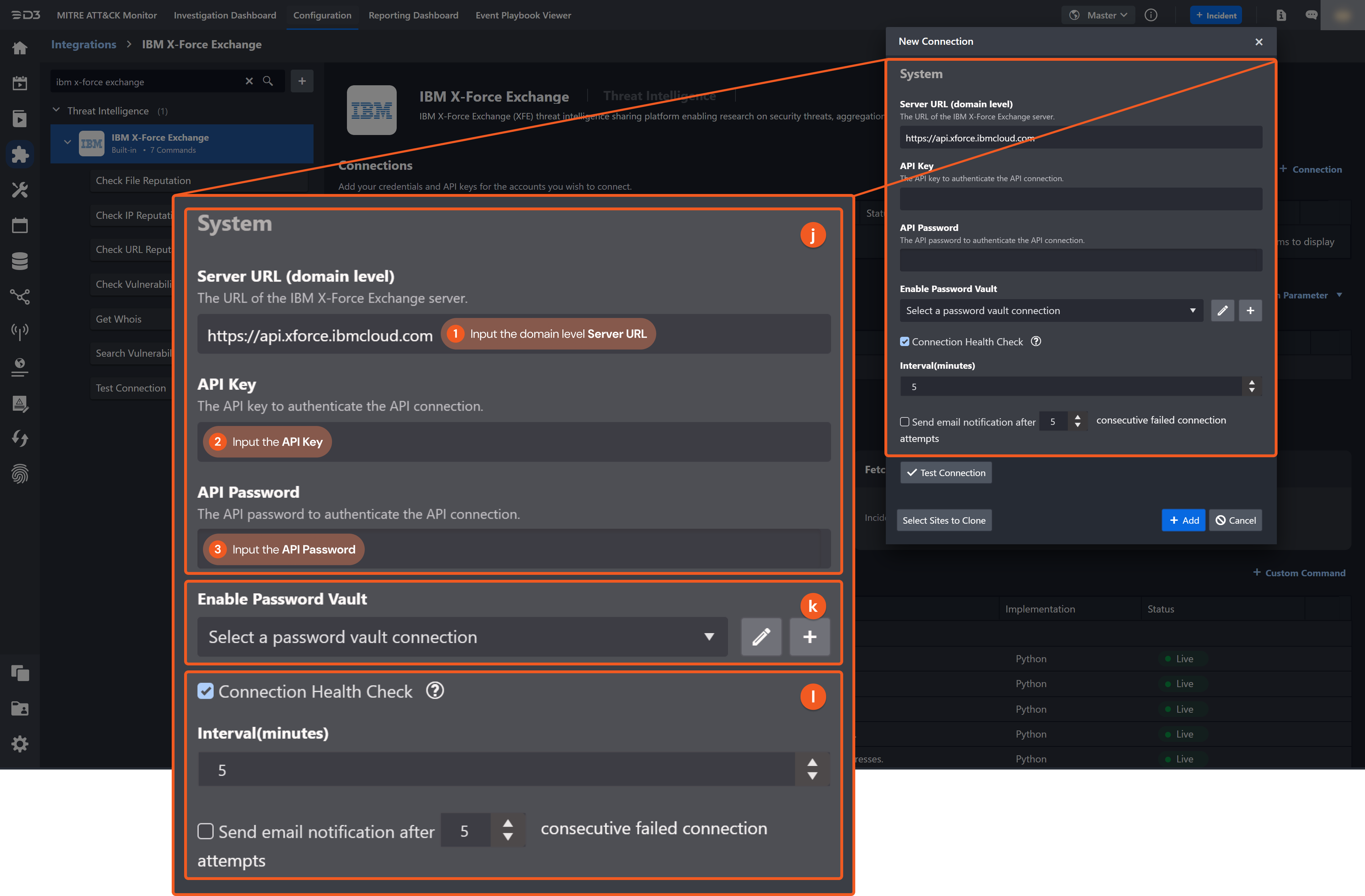Screen dimensions: 1365x896
Task: Clear the ibm x-force exchange search field
Action: [249, 81]
